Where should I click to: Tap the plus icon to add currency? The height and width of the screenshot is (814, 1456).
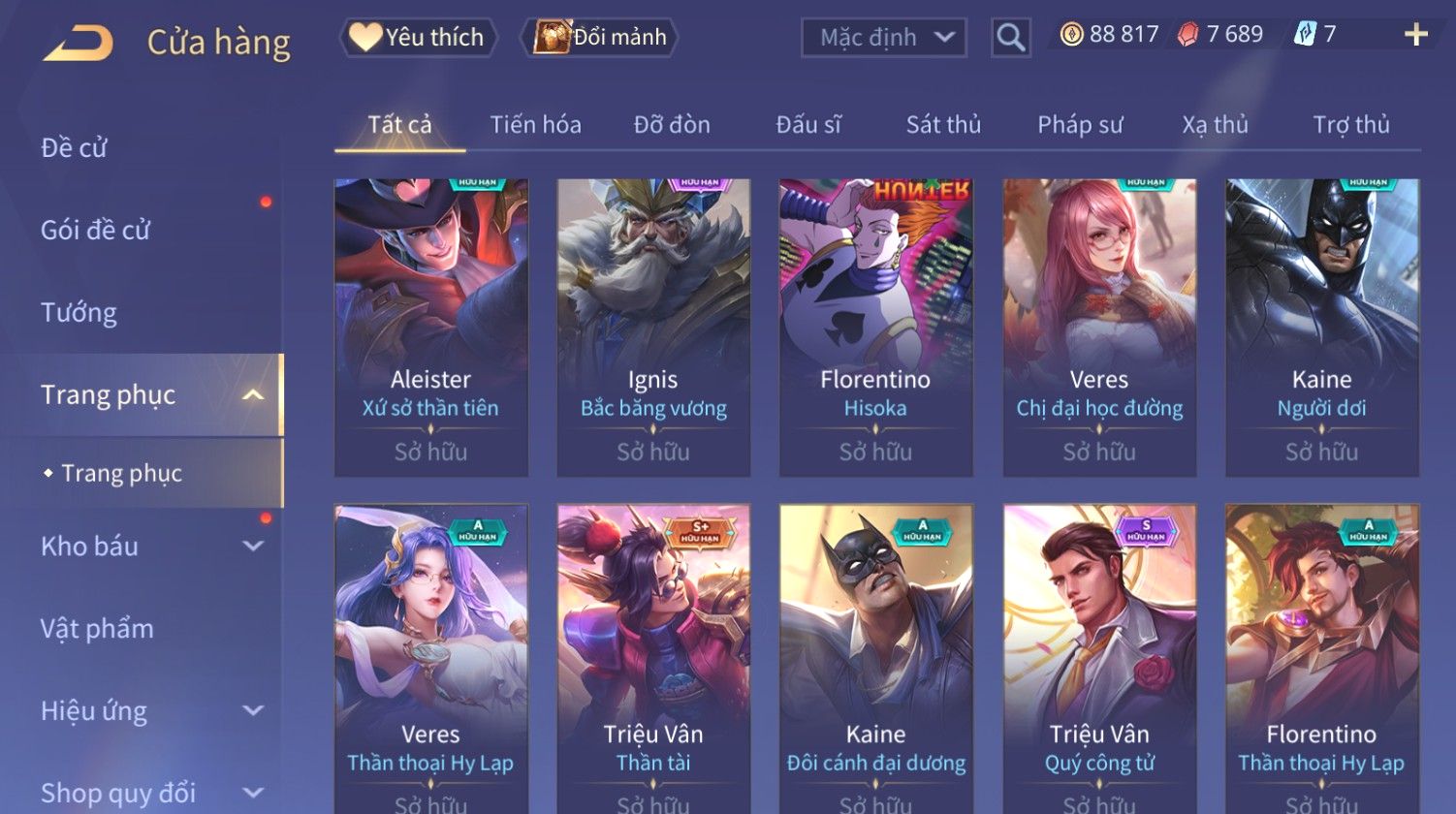(x=1415, y=36)
